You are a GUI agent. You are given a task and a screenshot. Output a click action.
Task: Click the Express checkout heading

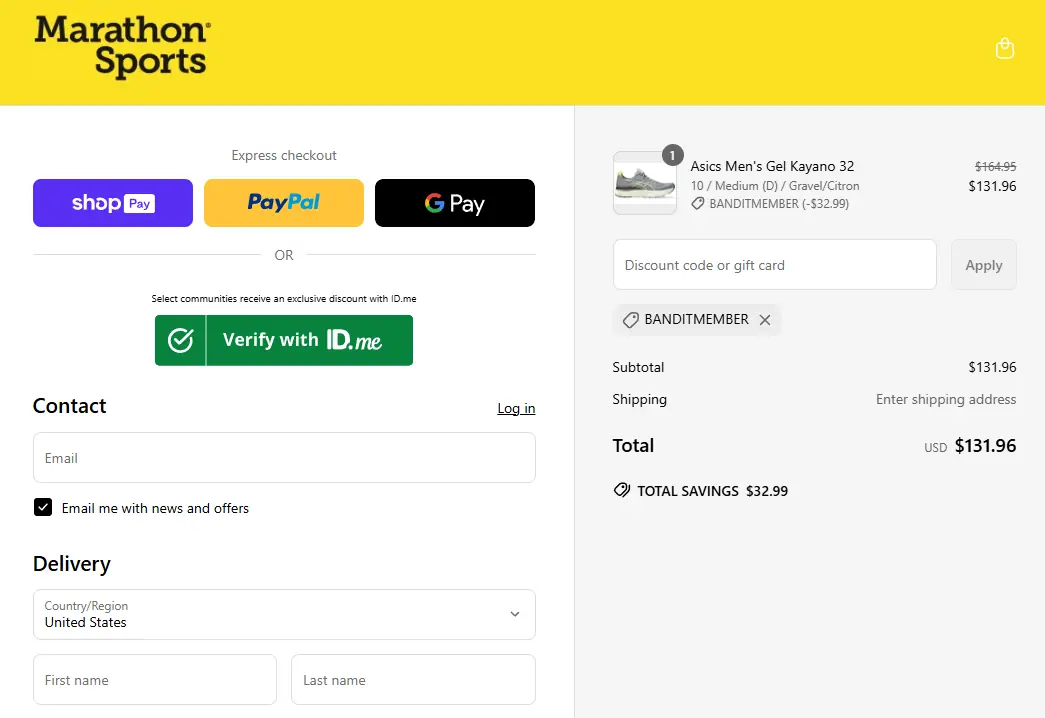click(284, 155)
